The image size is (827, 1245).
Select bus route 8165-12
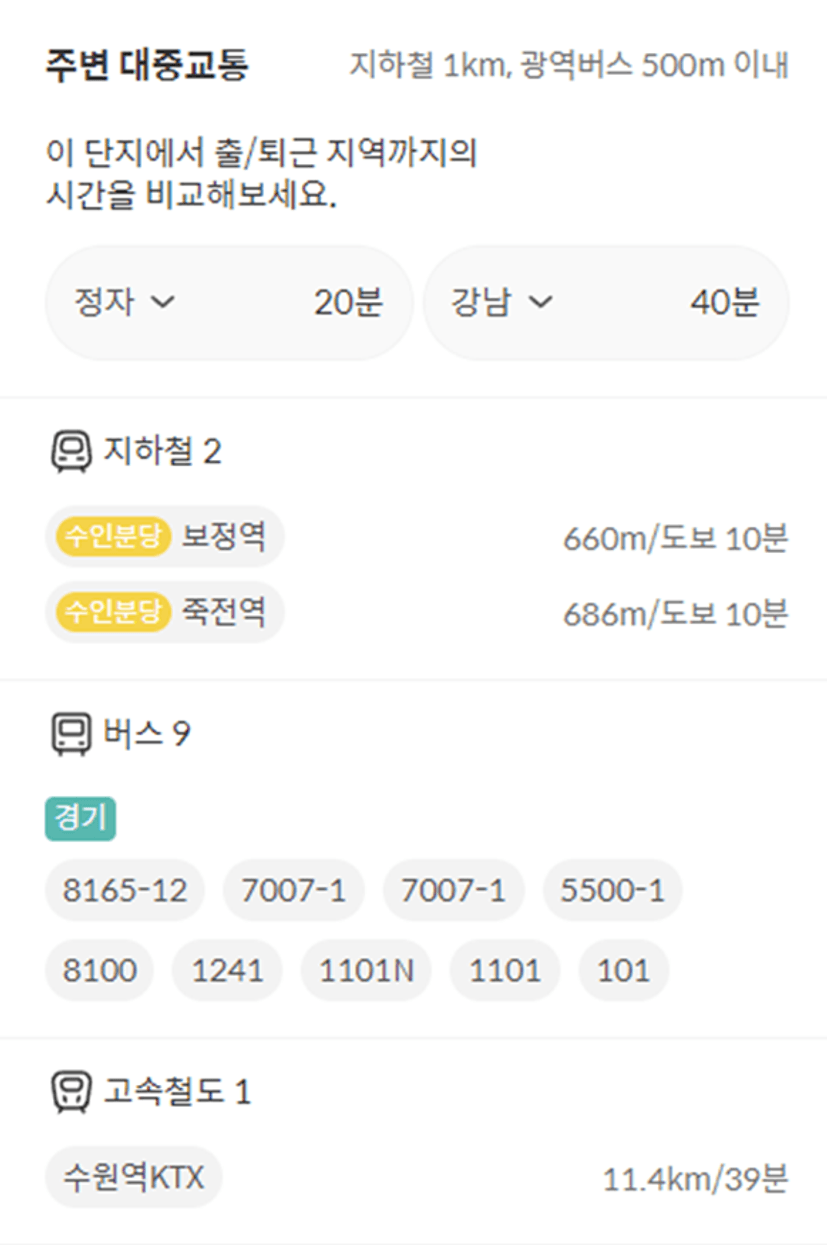(x=125, y=890)
